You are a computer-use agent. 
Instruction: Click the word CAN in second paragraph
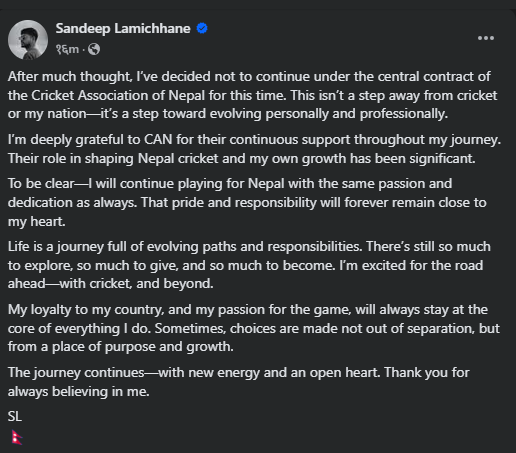(158, 139)
